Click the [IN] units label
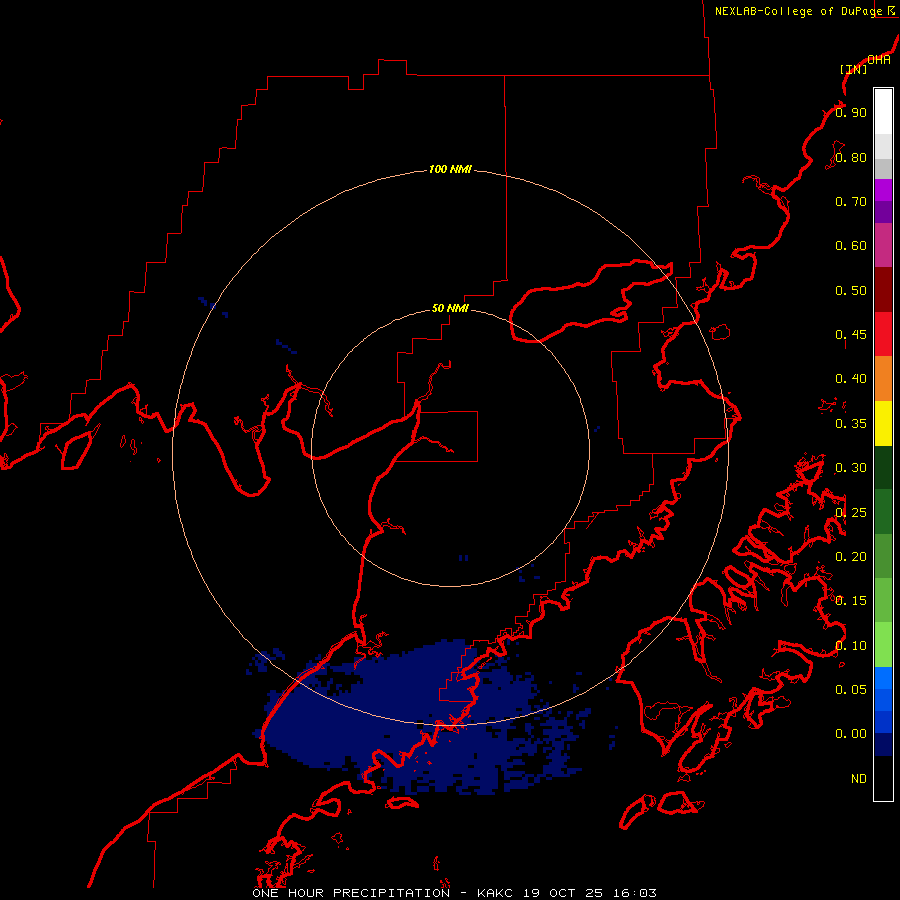Screen dimensions: 900x900 tap(854, 69)
